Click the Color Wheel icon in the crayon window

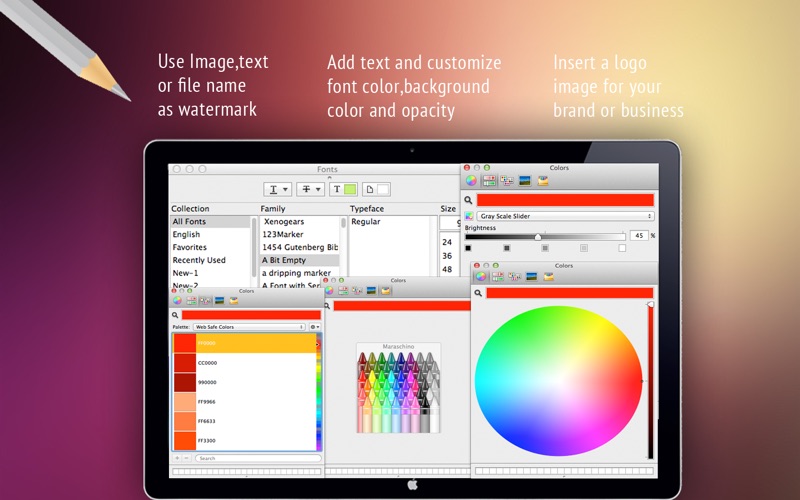tap(329, 290)
